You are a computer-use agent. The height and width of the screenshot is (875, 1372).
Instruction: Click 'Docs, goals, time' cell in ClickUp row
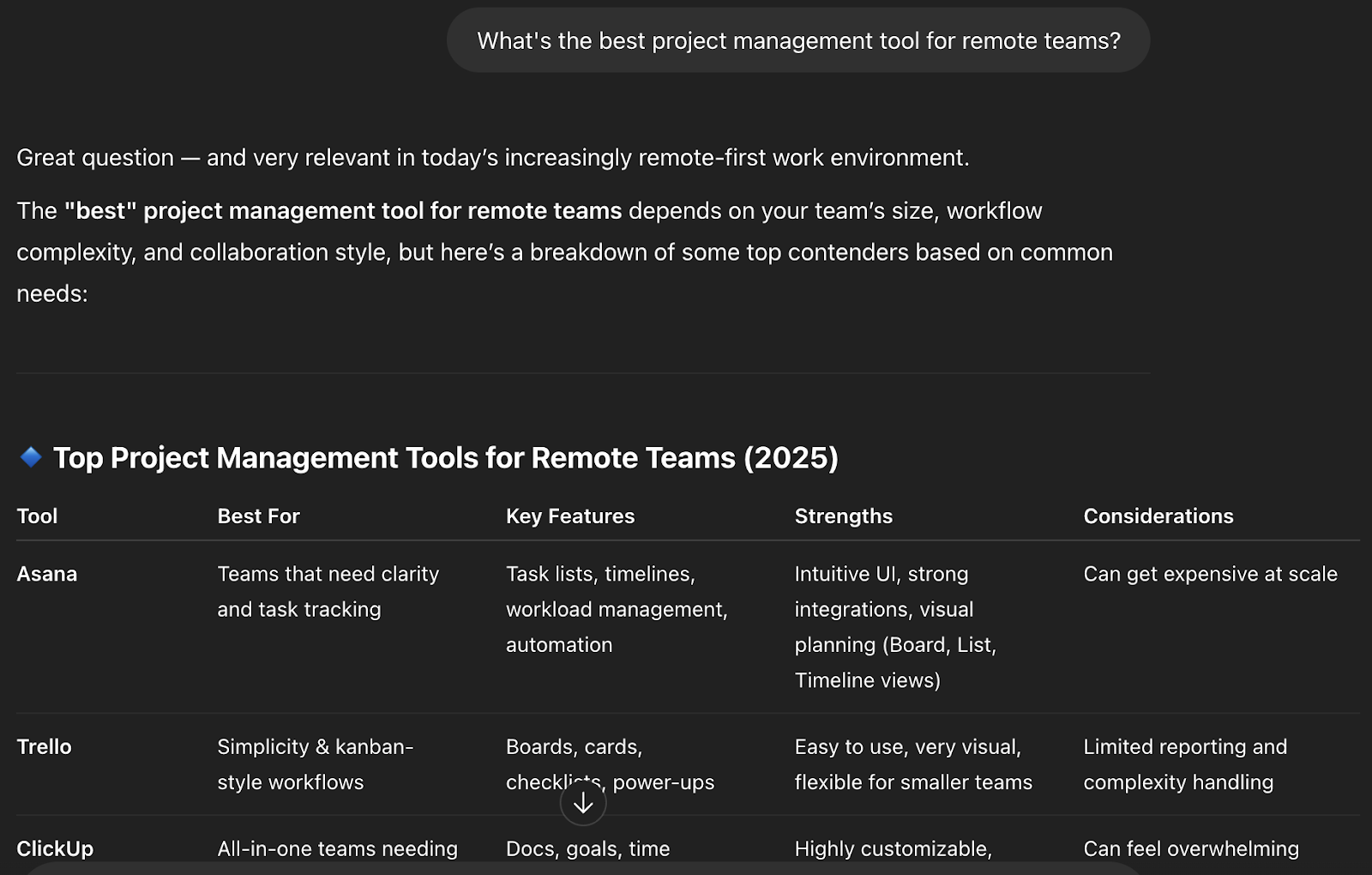coord(587,848)
